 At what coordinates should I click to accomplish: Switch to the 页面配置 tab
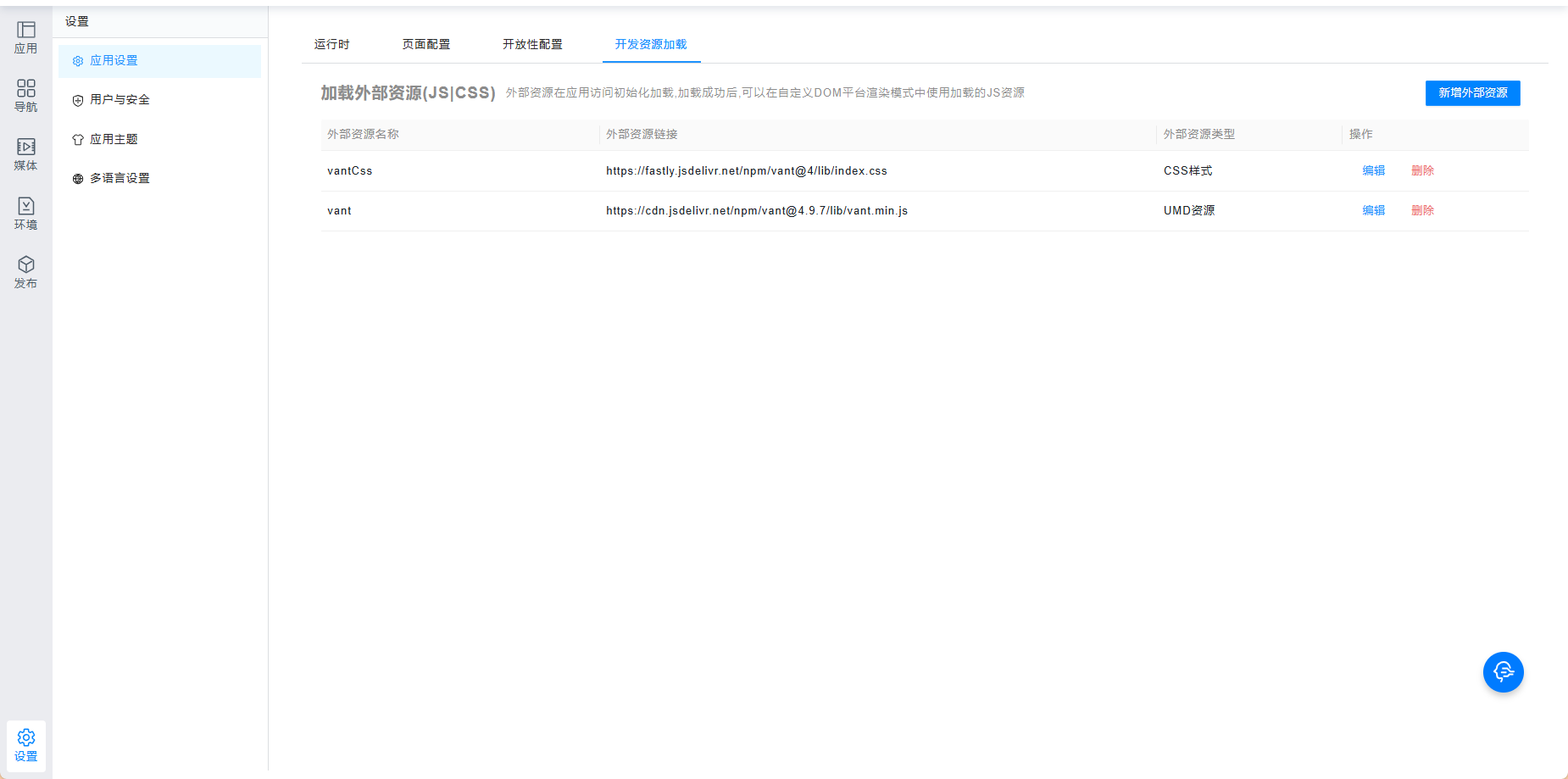point(426,44)
